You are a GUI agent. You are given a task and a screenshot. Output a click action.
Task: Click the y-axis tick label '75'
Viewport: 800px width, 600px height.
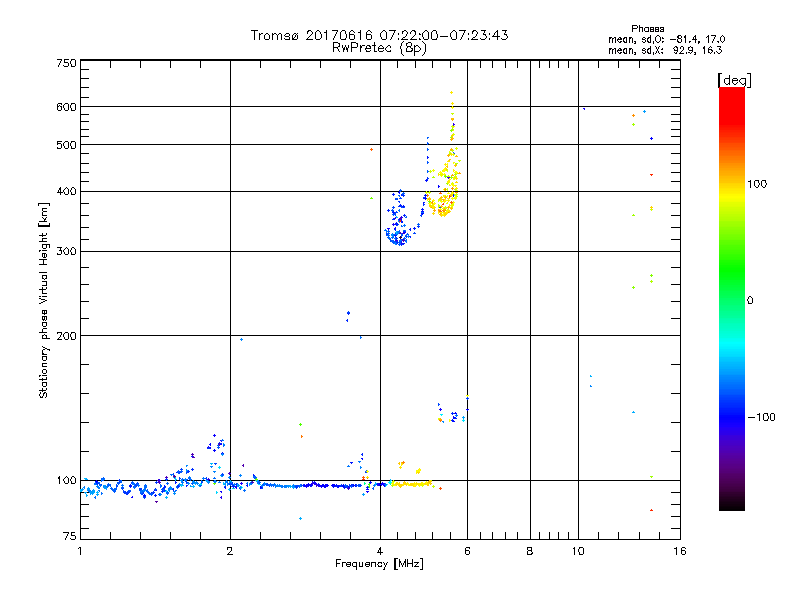pos(70,536)
